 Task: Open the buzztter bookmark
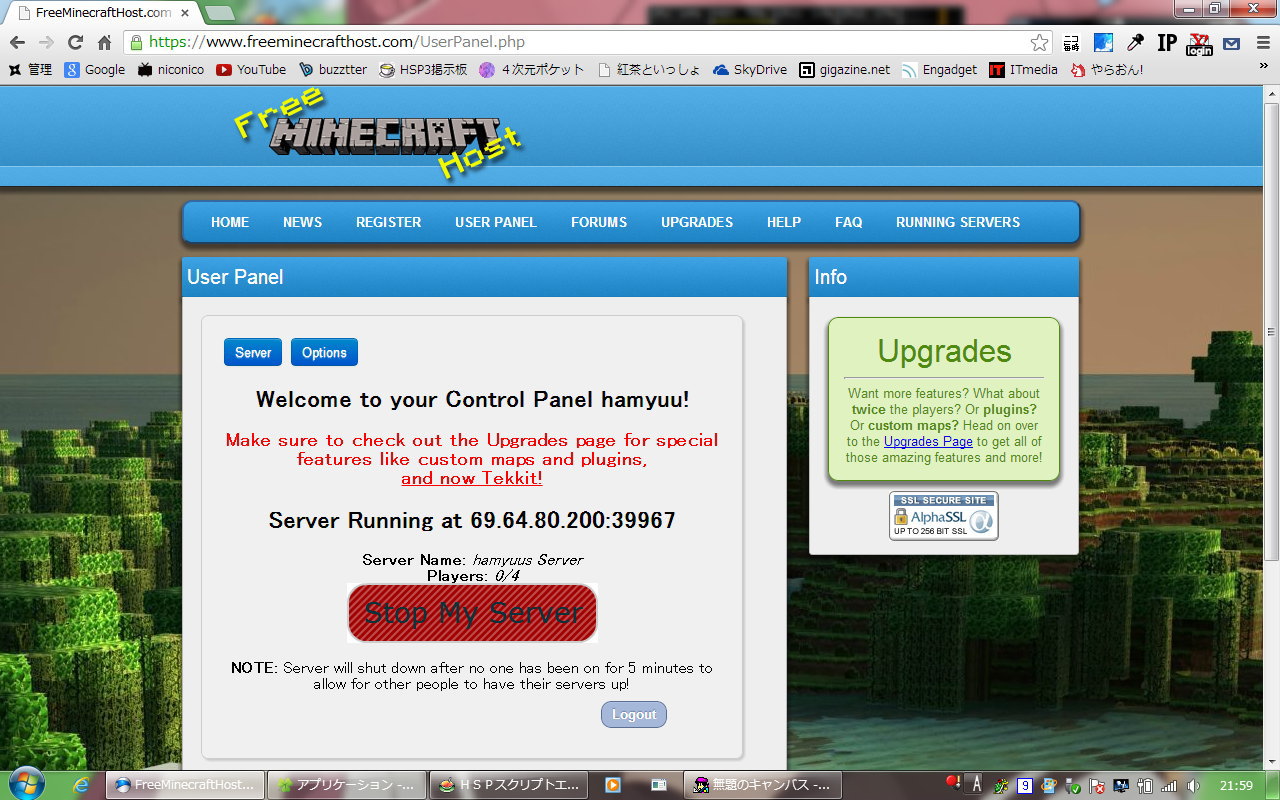click(x=333, y=70)
